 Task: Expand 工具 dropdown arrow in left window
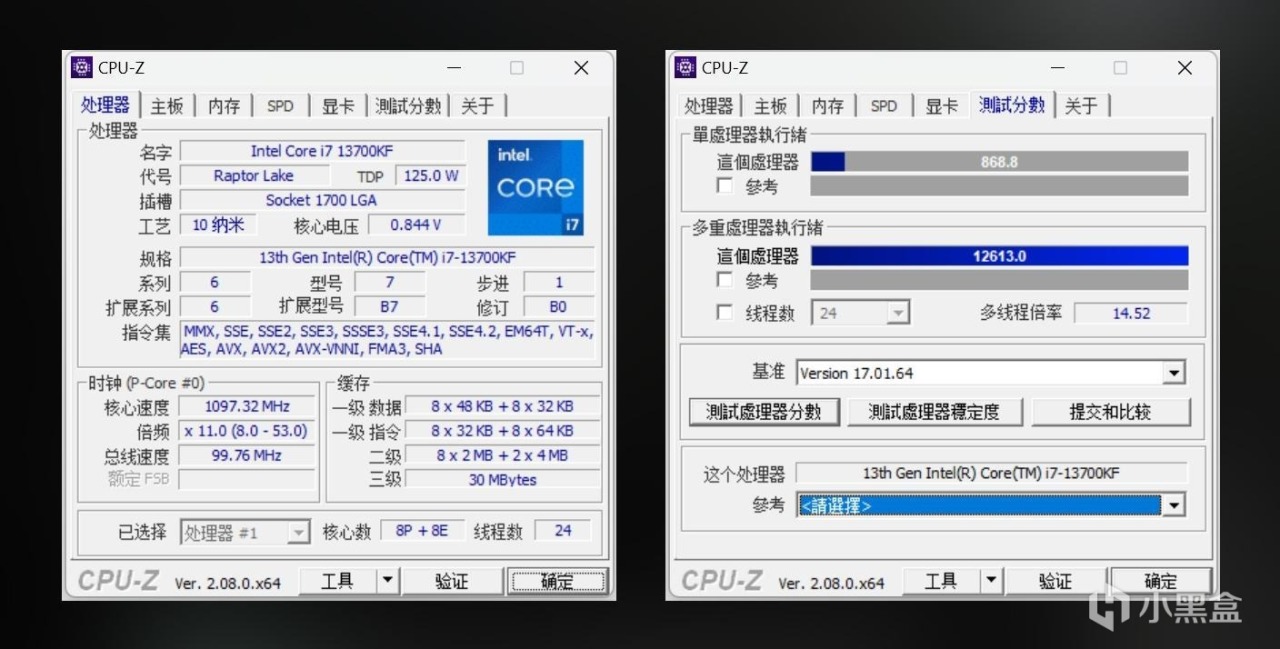(x=388, y=581)
